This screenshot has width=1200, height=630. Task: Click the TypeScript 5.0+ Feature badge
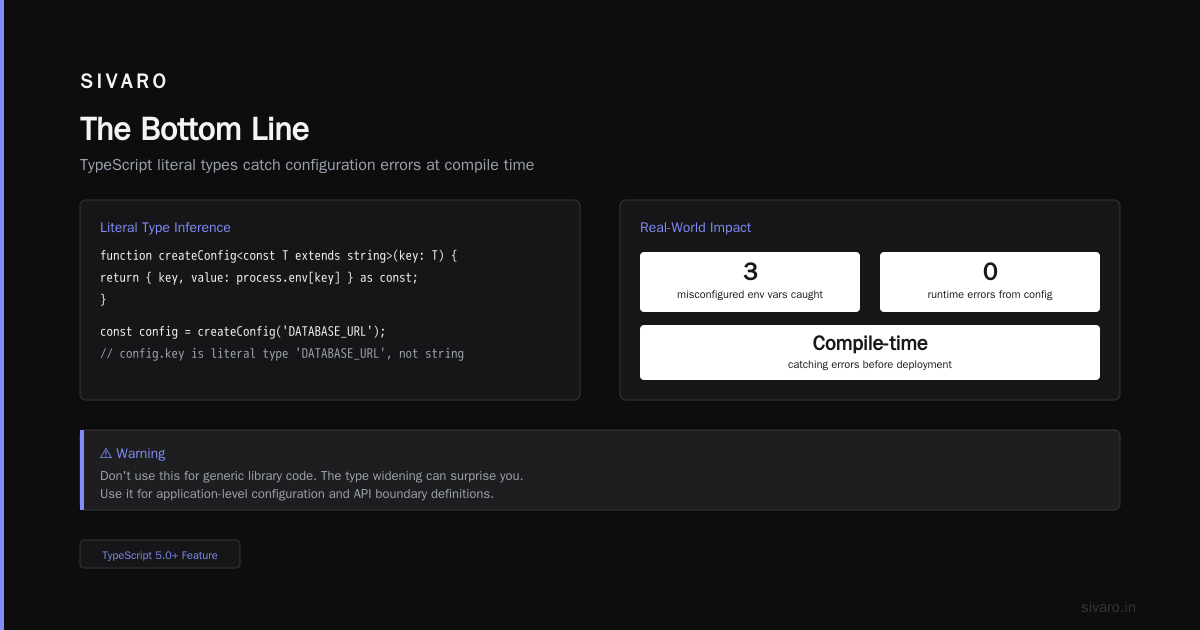point(160,555)
